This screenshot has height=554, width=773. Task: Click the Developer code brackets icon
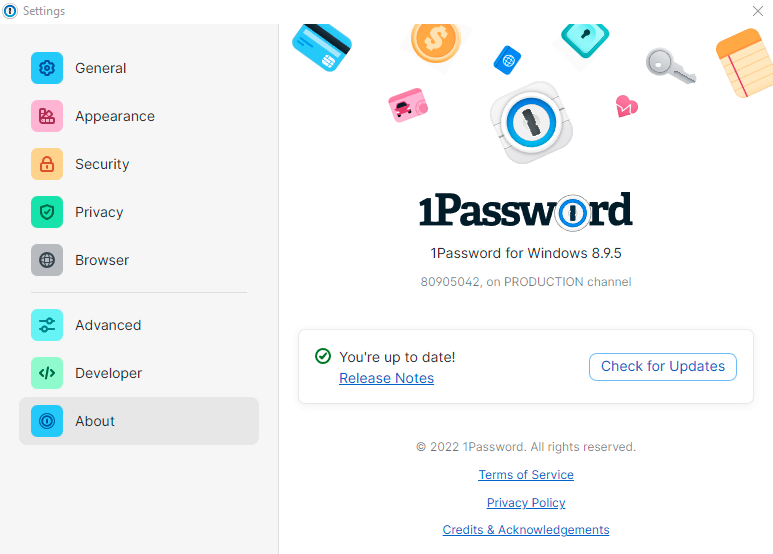tap(47, 373)
